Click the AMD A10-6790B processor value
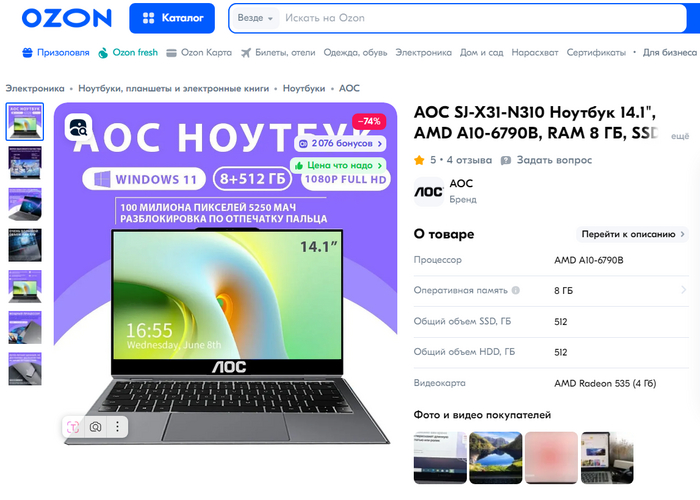 coord(589,260)
